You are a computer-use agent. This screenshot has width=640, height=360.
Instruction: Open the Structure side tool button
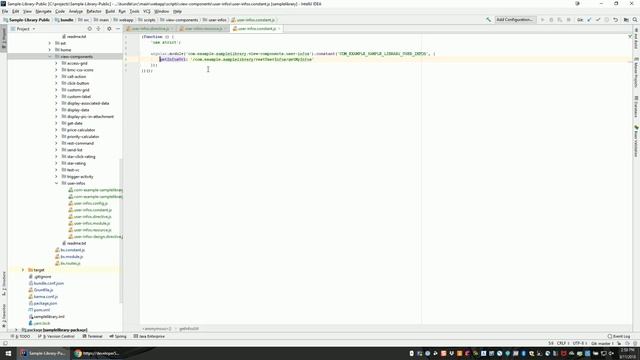click(4, 284)
